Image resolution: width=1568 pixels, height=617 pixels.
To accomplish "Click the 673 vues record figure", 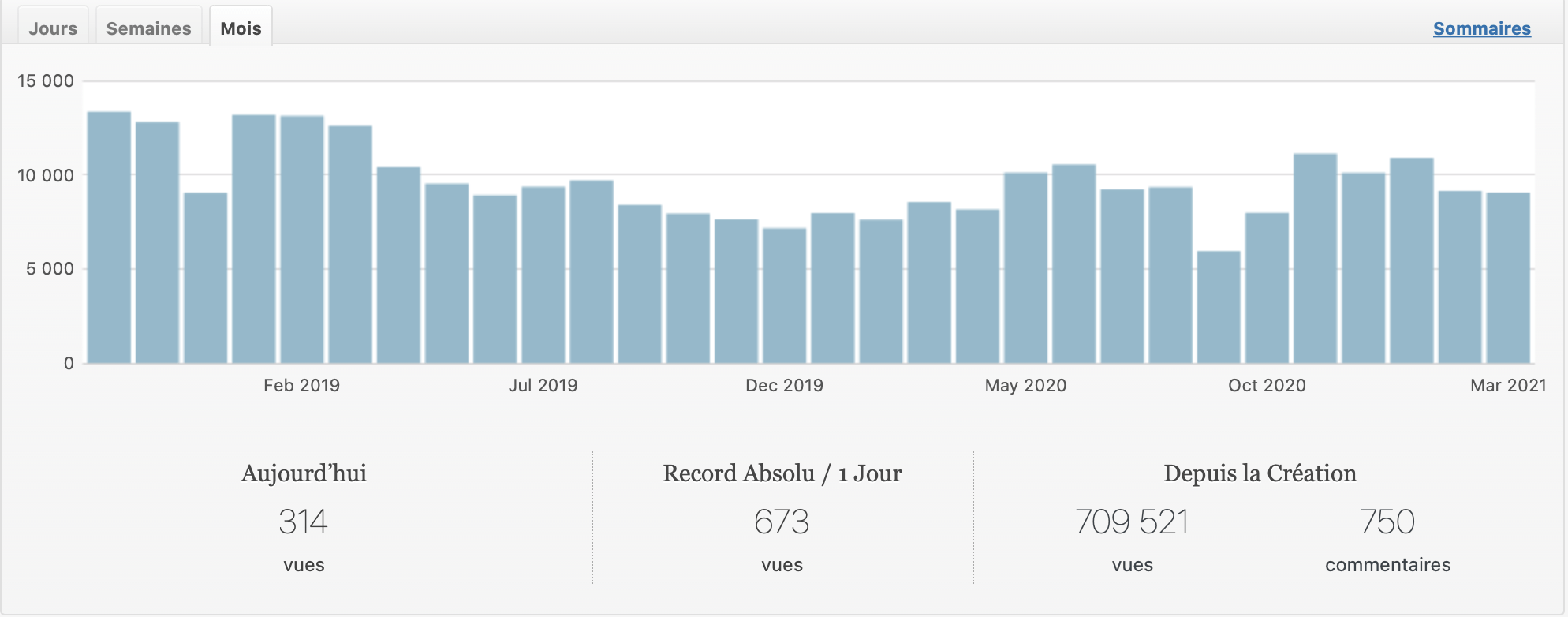I will click(x=781, y=522).
